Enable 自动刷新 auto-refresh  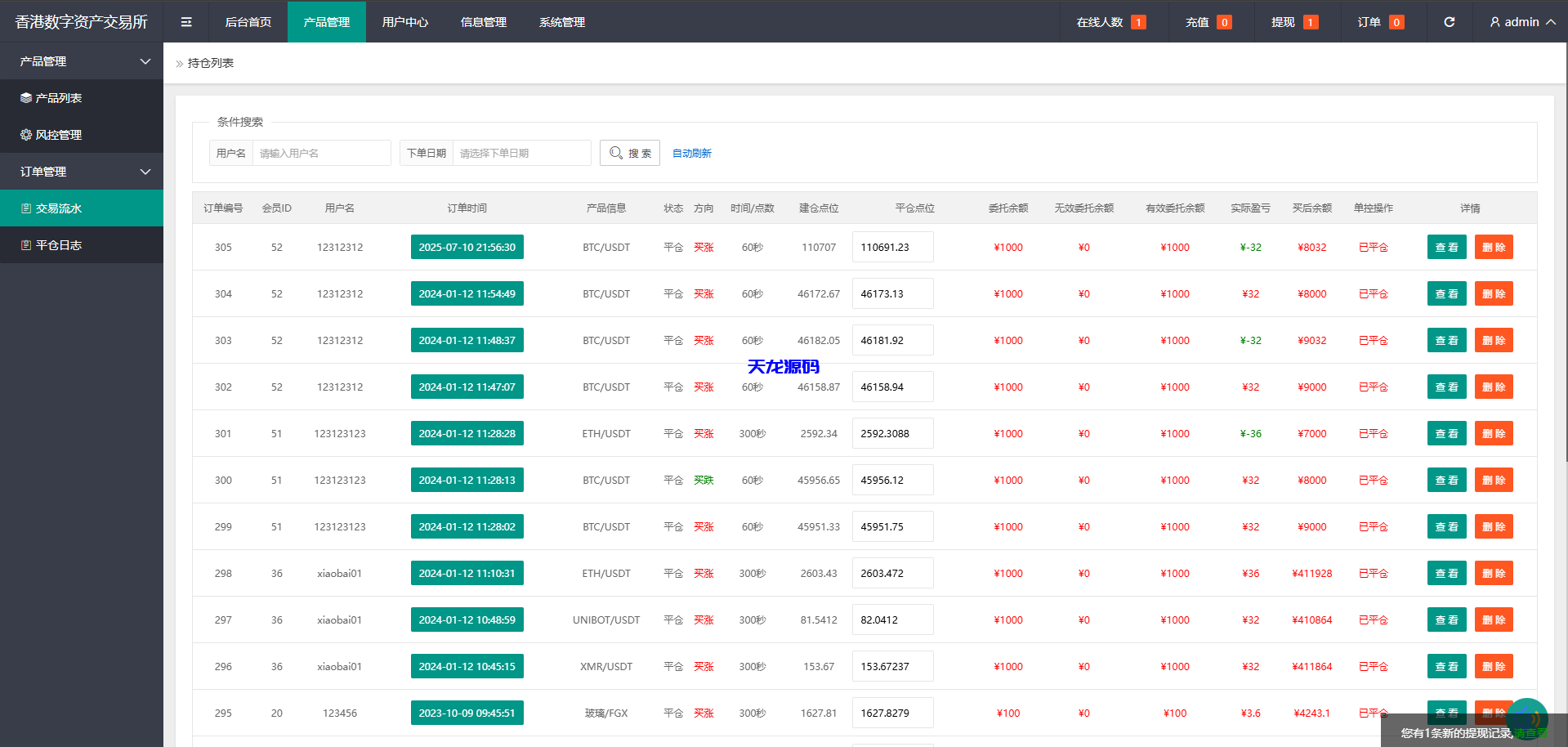tap(691, 153)
